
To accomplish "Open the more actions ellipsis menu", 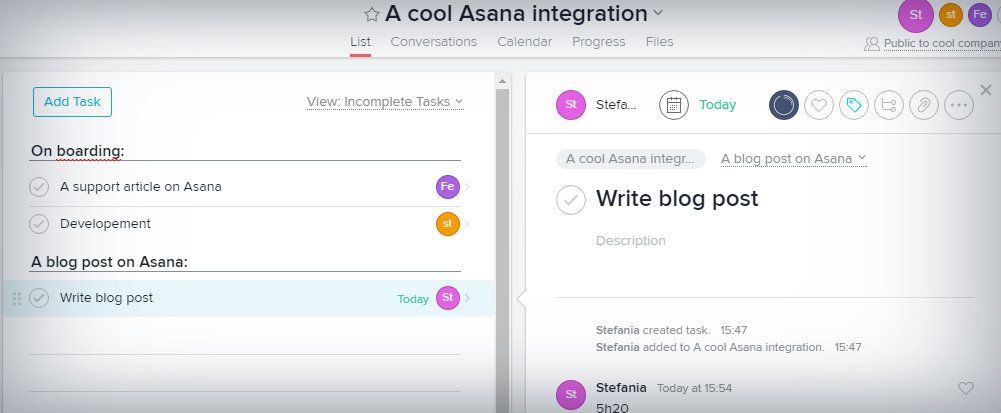I will click(958, 105).
